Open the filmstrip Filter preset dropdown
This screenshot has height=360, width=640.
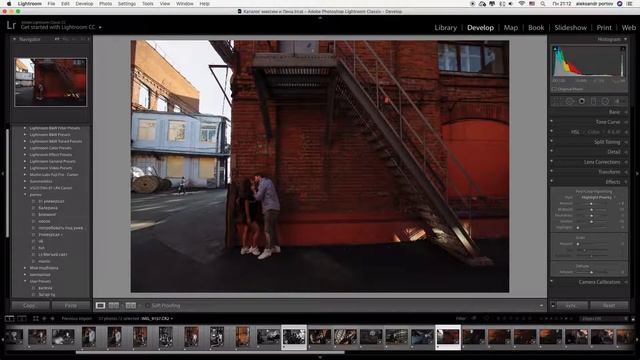[x=603, y=318]
